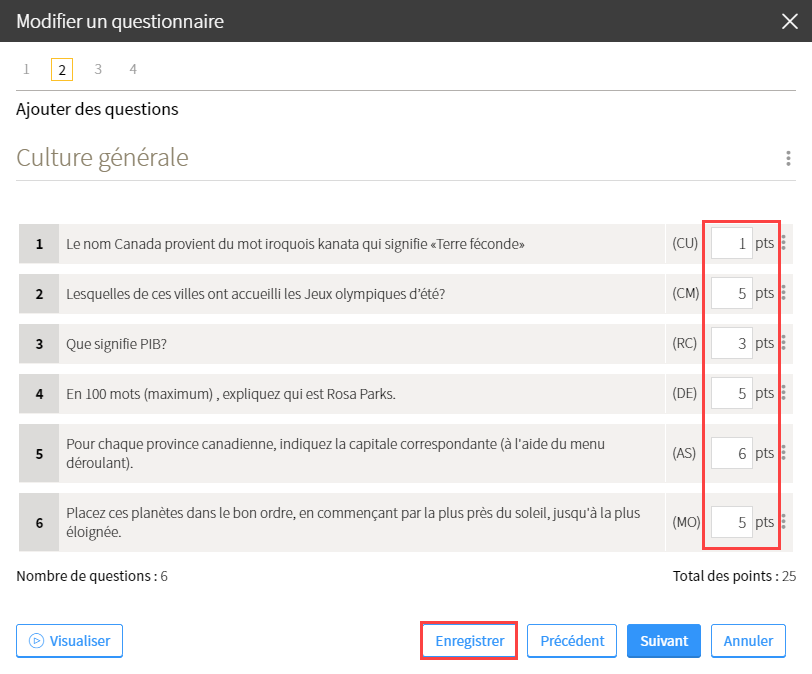Open the three-dot menu for Rosa Parks question

click(784, 393)
